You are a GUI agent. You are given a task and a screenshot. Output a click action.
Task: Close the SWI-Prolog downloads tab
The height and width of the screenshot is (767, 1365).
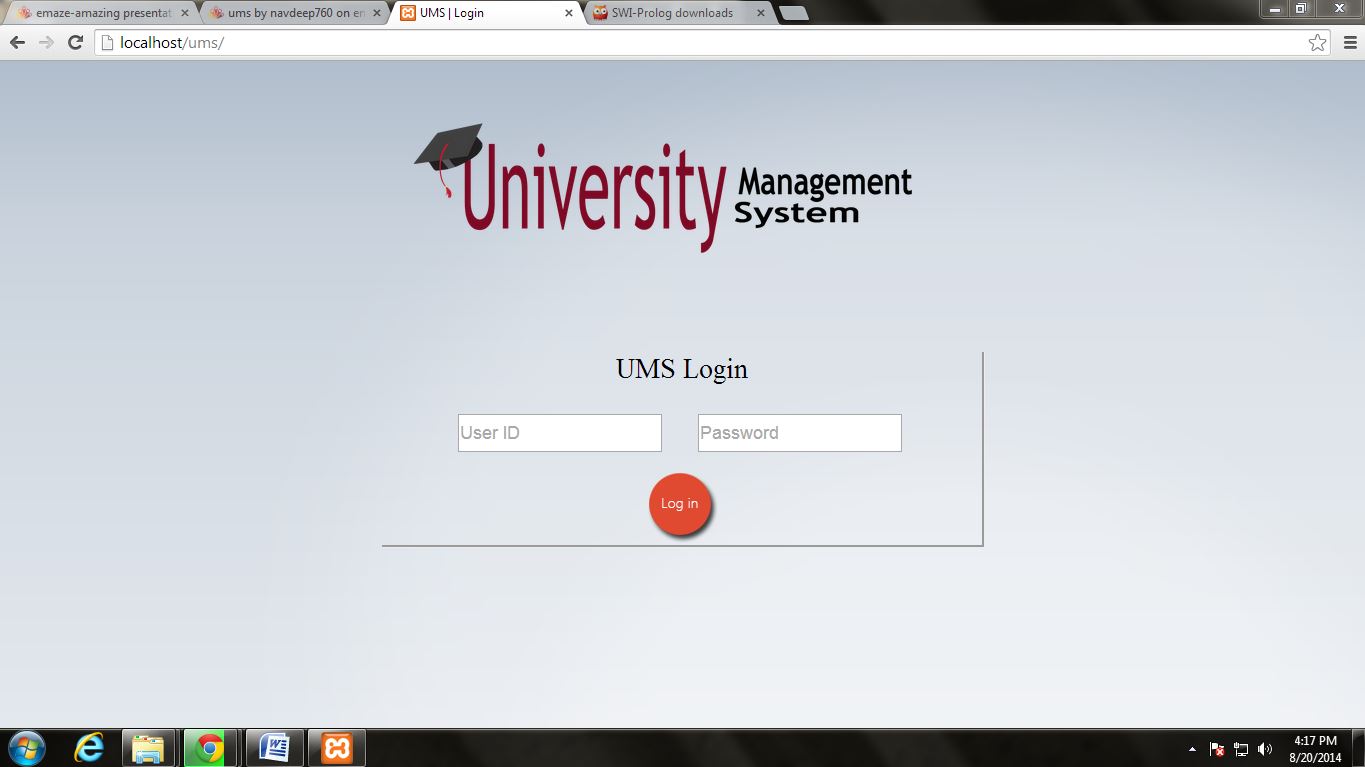(x=761, y=13)
